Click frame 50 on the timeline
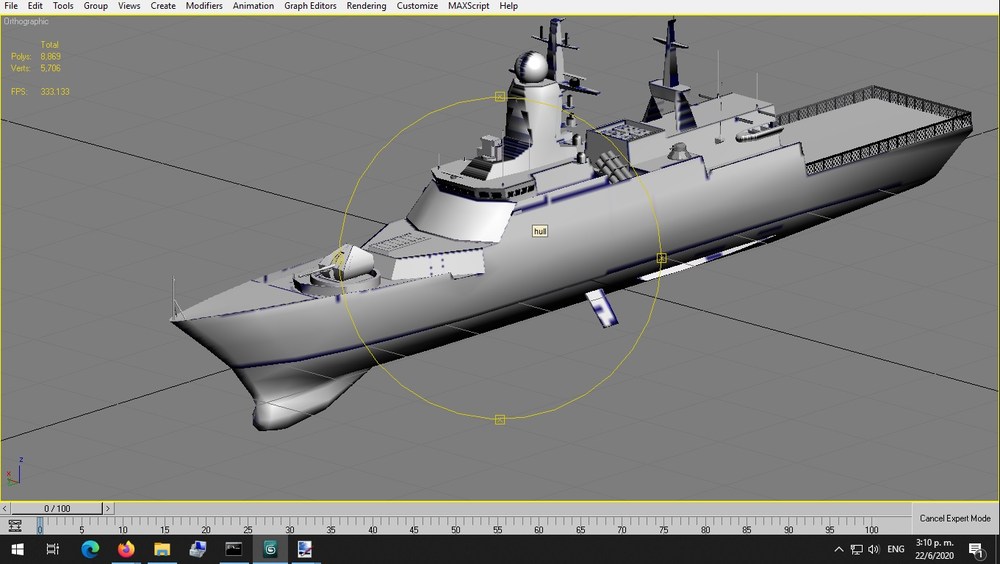 click(455, 526)
